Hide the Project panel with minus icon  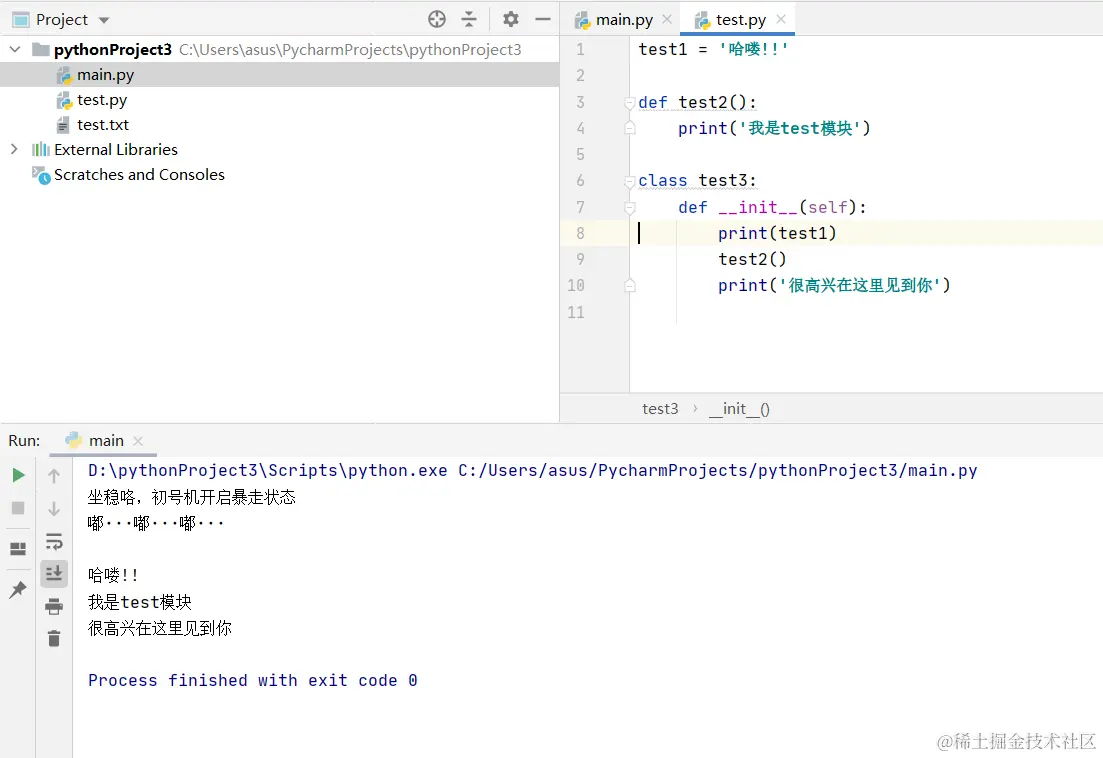click(x=542, y=19)
